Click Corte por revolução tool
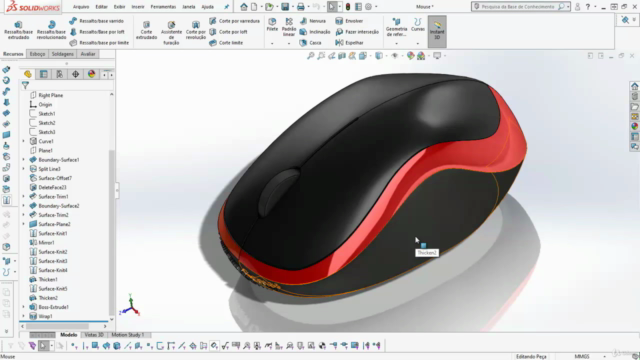 (196, 30)
